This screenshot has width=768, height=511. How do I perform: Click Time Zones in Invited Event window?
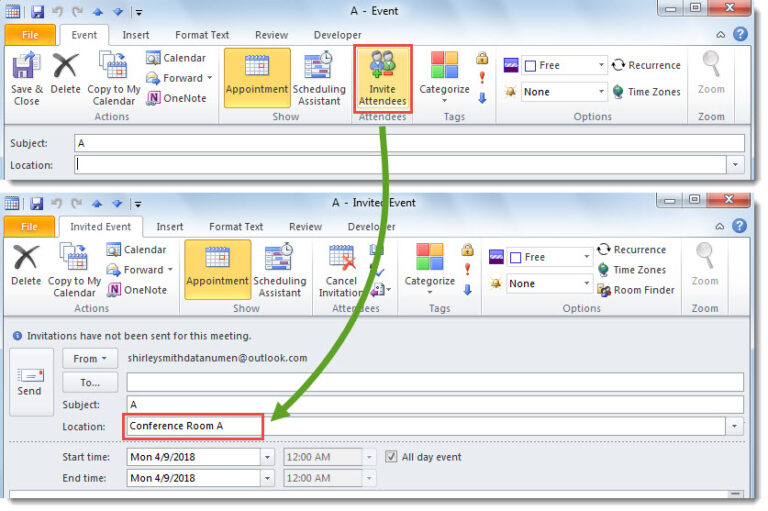632,269
